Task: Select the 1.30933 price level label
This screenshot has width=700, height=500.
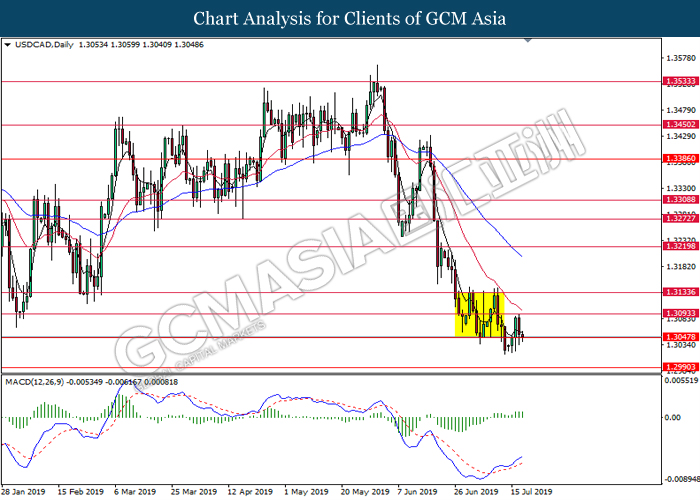Action: pyautogui.click(x=680, y=313)
